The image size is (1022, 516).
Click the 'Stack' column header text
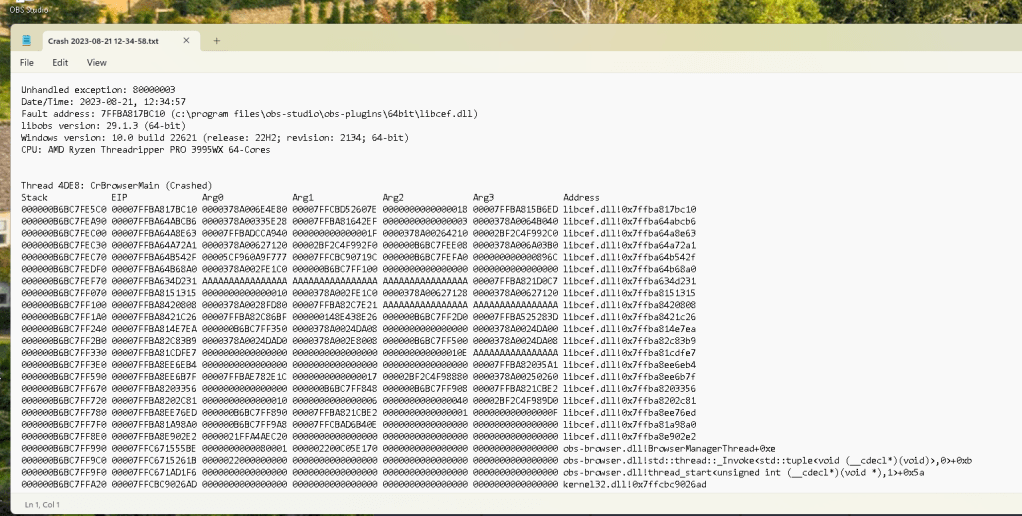coord(35,197)
